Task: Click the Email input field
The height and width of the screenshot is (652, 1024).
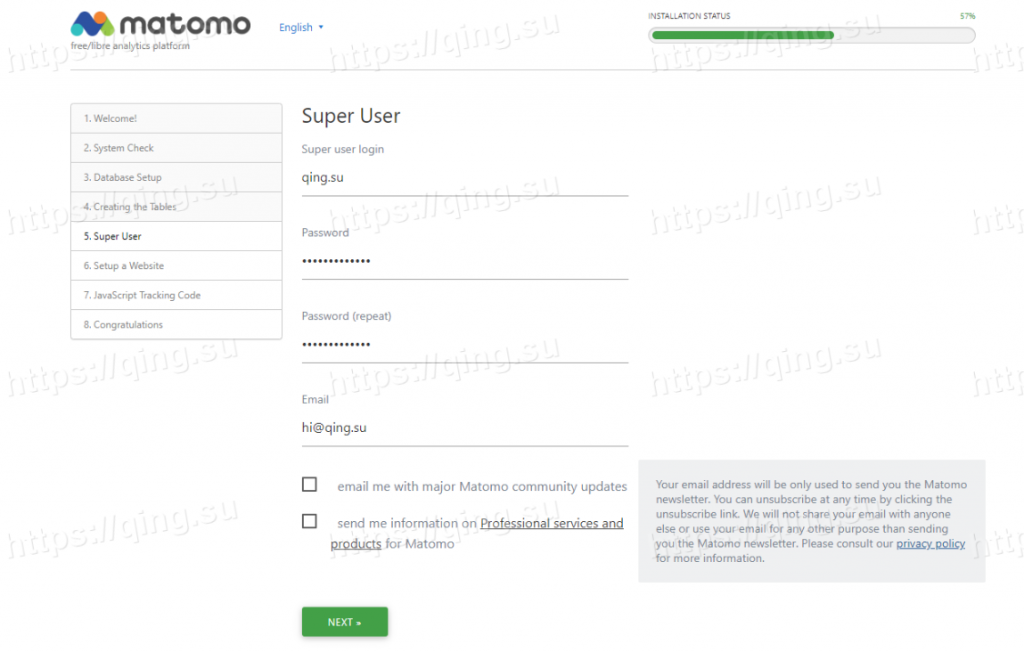Action: [464, 428]
